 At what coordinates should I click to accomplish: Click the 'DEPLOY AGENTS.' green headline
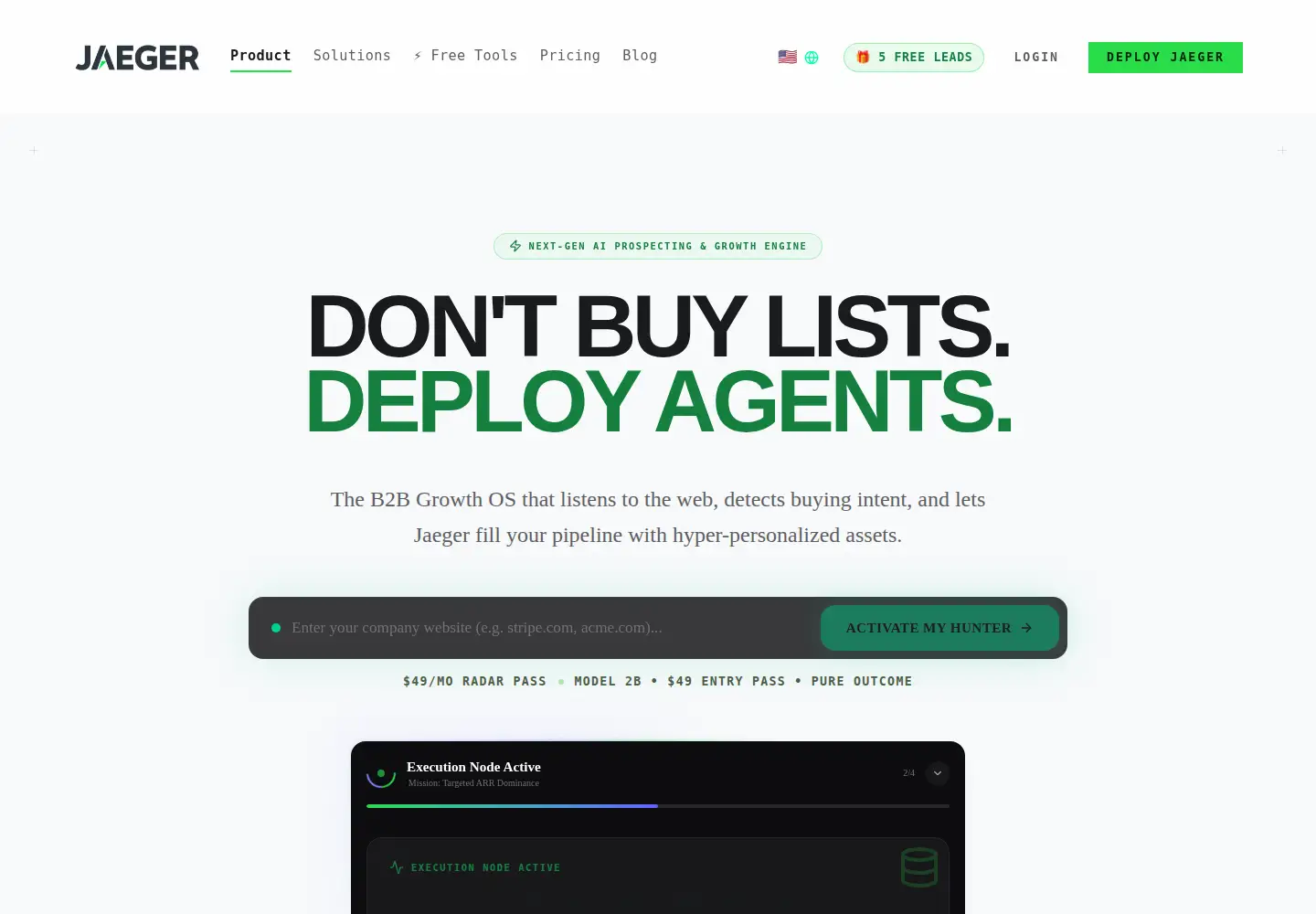[x=659, y=401]
